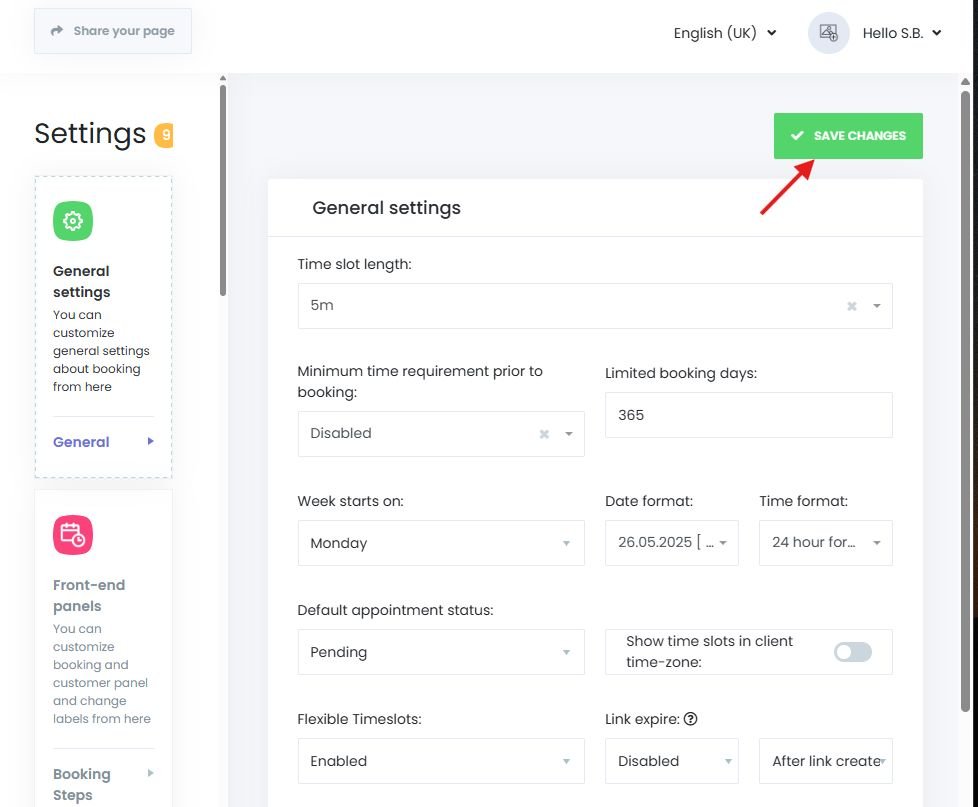Image resolution: width=978 pixels, height=807 pixels.
Task: Click the profile avatar icon near Hello S.B.
Action: point(827,32)
